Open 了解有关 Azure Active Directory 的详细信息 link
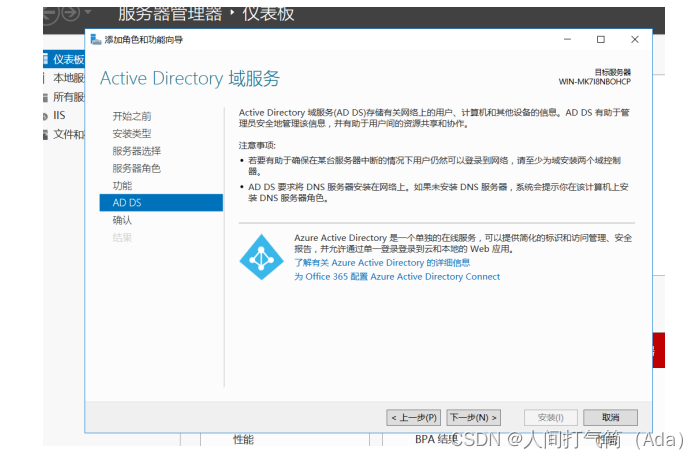Screen dimensions: 699x459 coord(382,262)
